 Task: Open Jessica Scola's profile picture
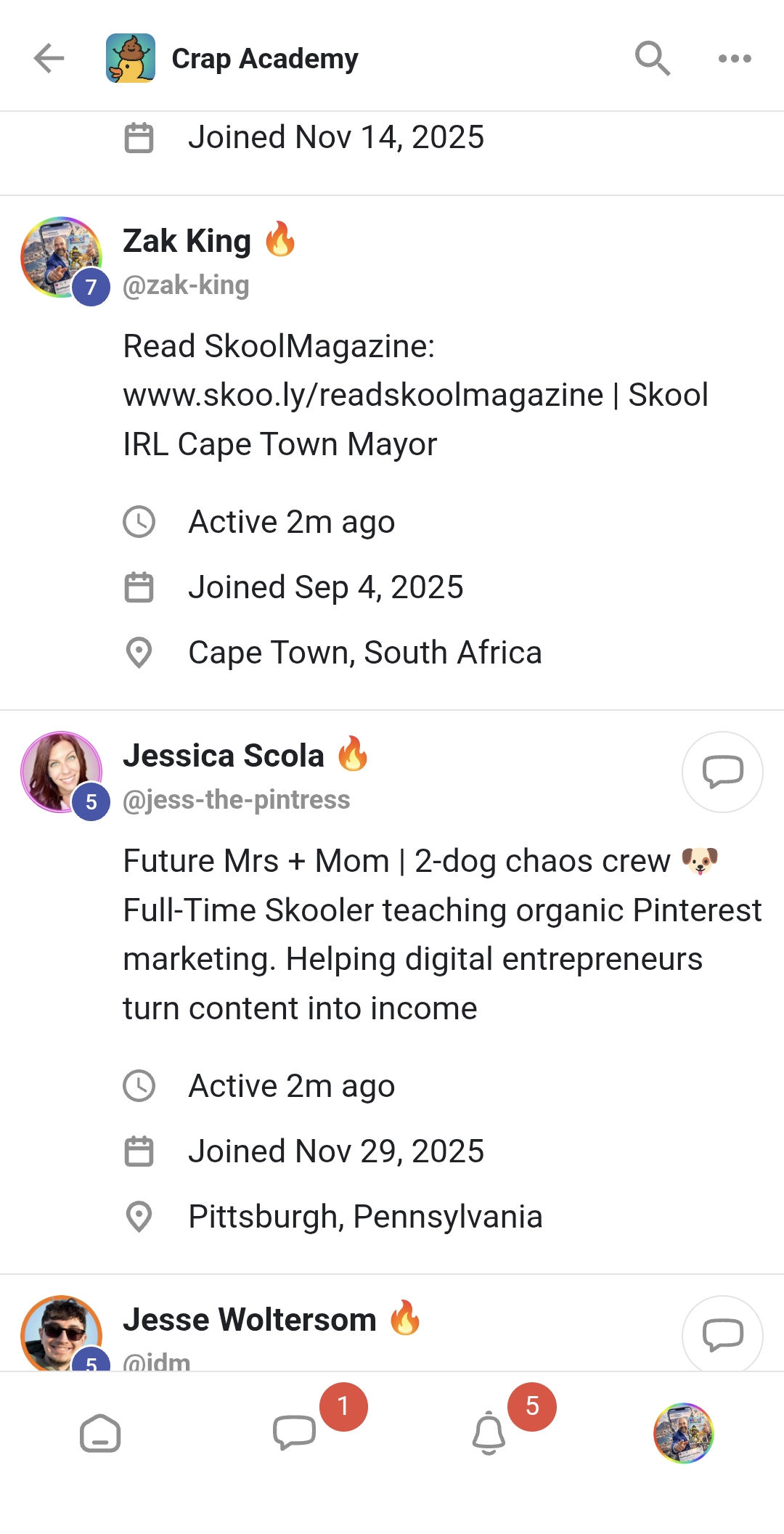(x=62, y=772)
